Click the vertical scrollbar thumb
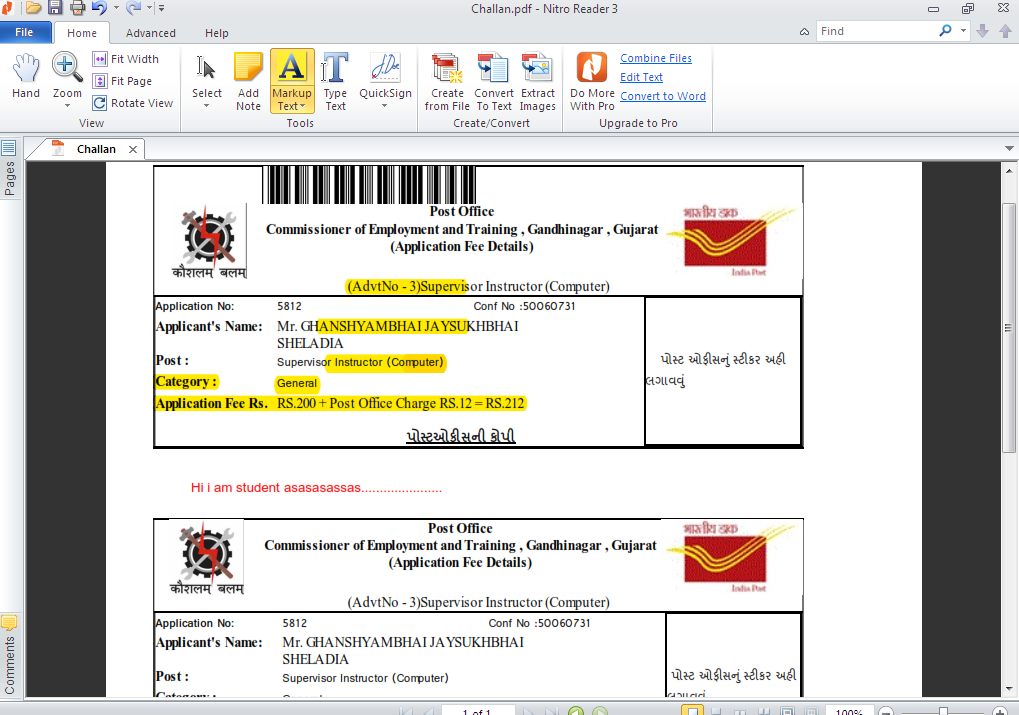 (1009, 328)
